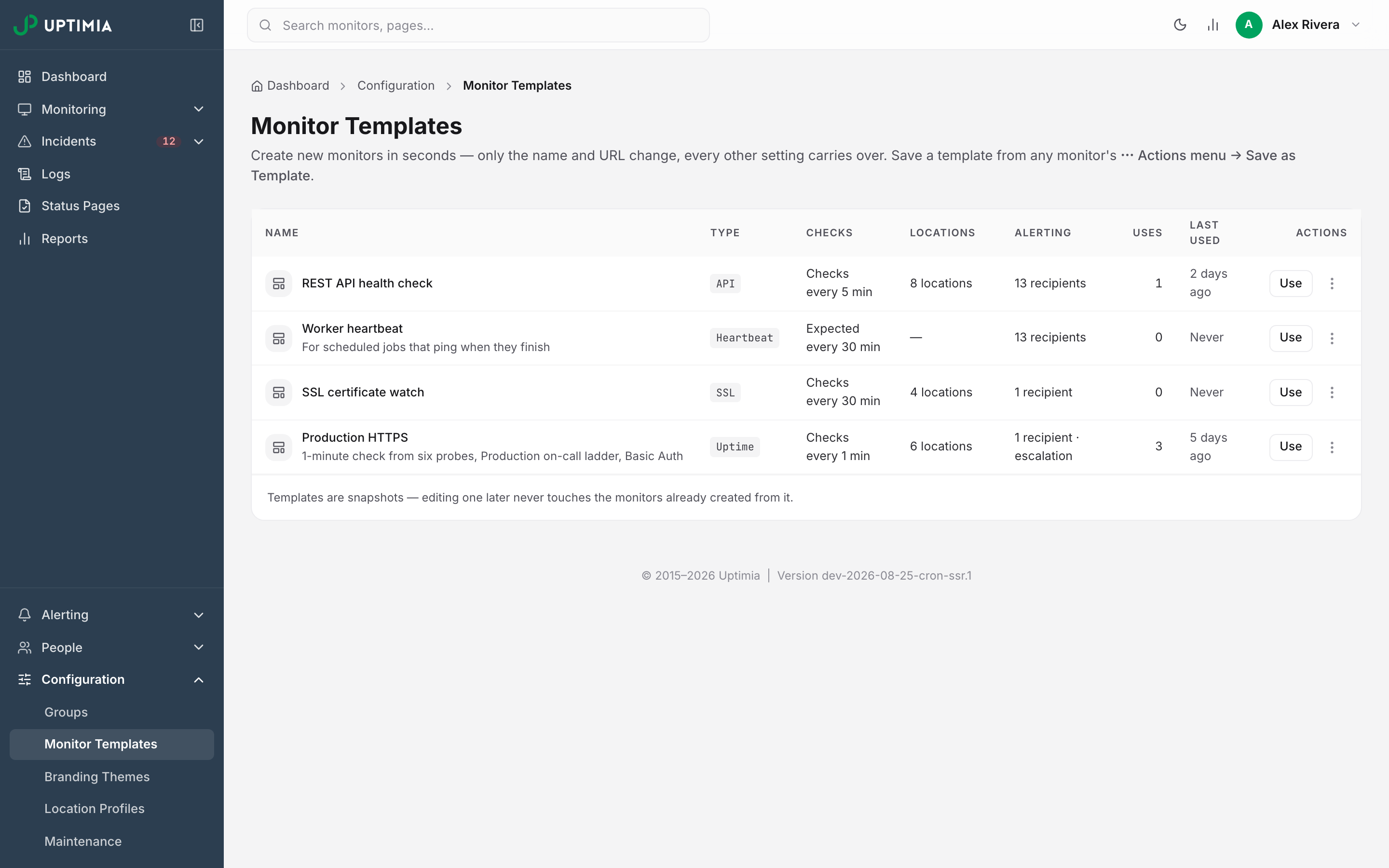Open Location Profiles submenu item
This screenshot has height=868, width=1389.
(x=112, y=808)
